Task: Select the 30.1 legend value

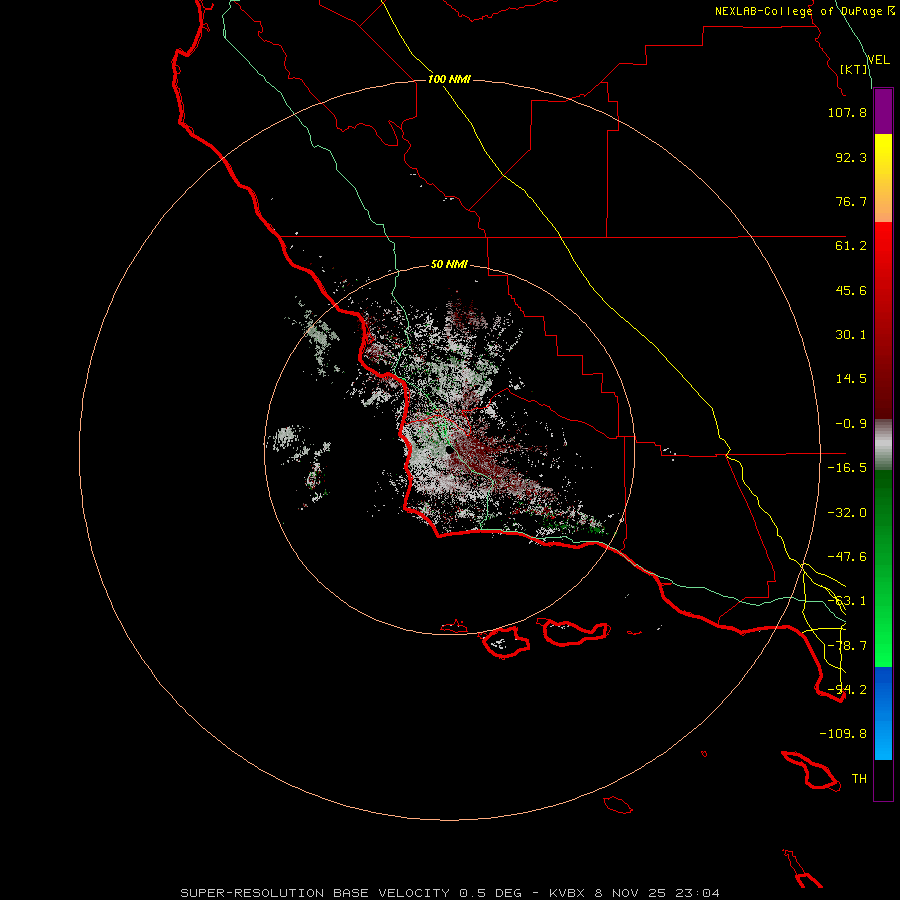Action: 851,335
